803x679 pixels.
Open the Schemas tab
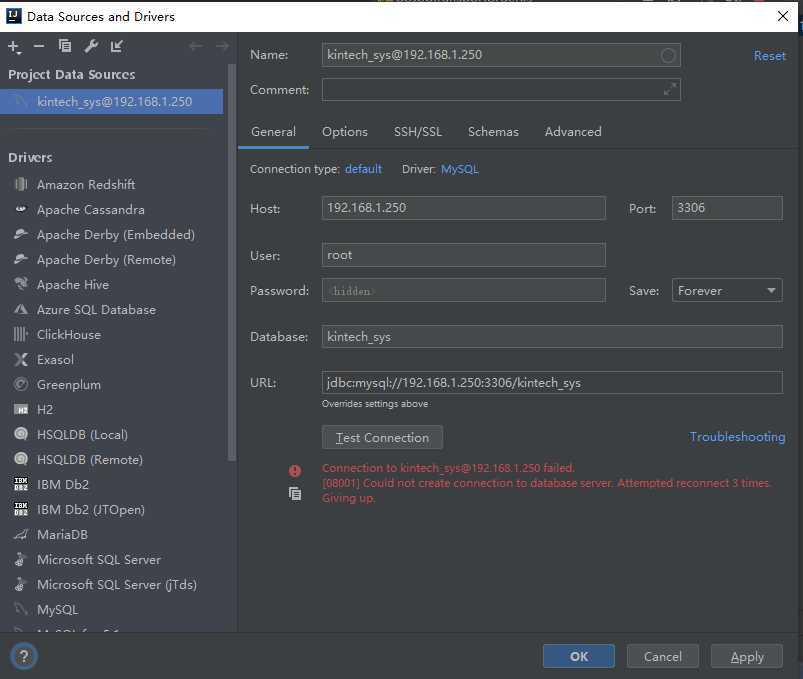[493, 132]
